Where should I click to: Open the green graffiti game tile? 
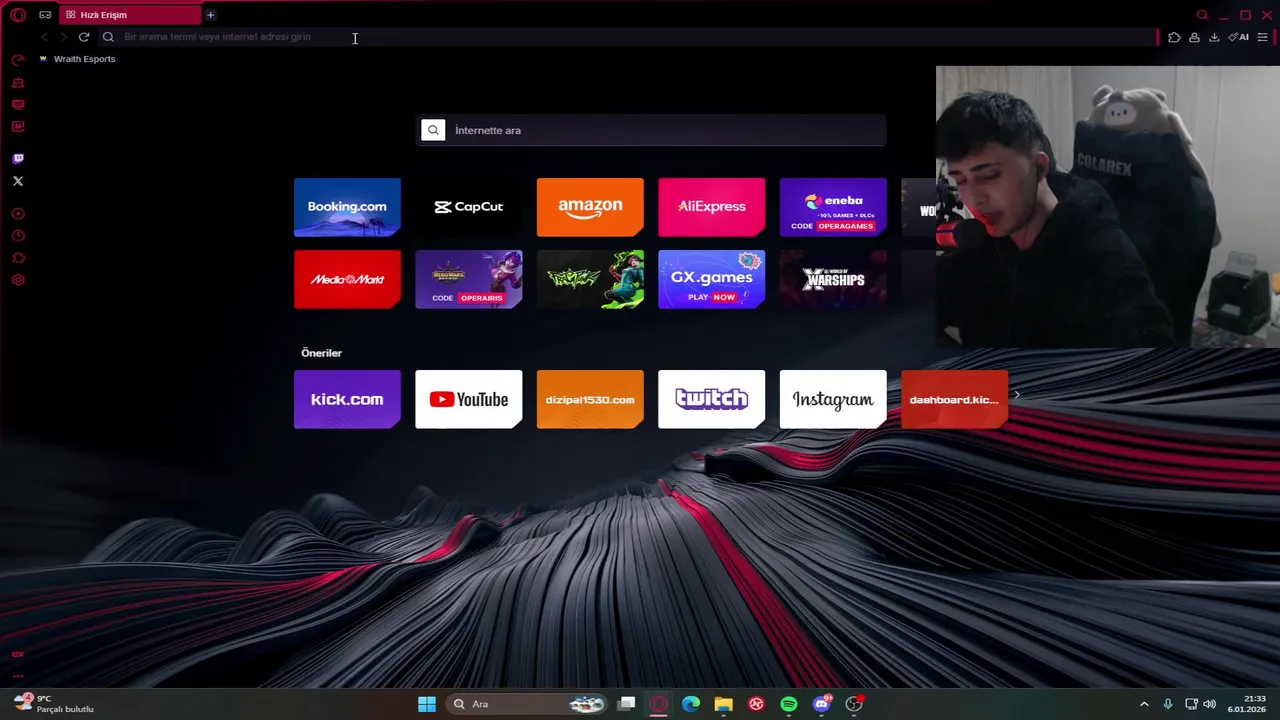[590, 279]
